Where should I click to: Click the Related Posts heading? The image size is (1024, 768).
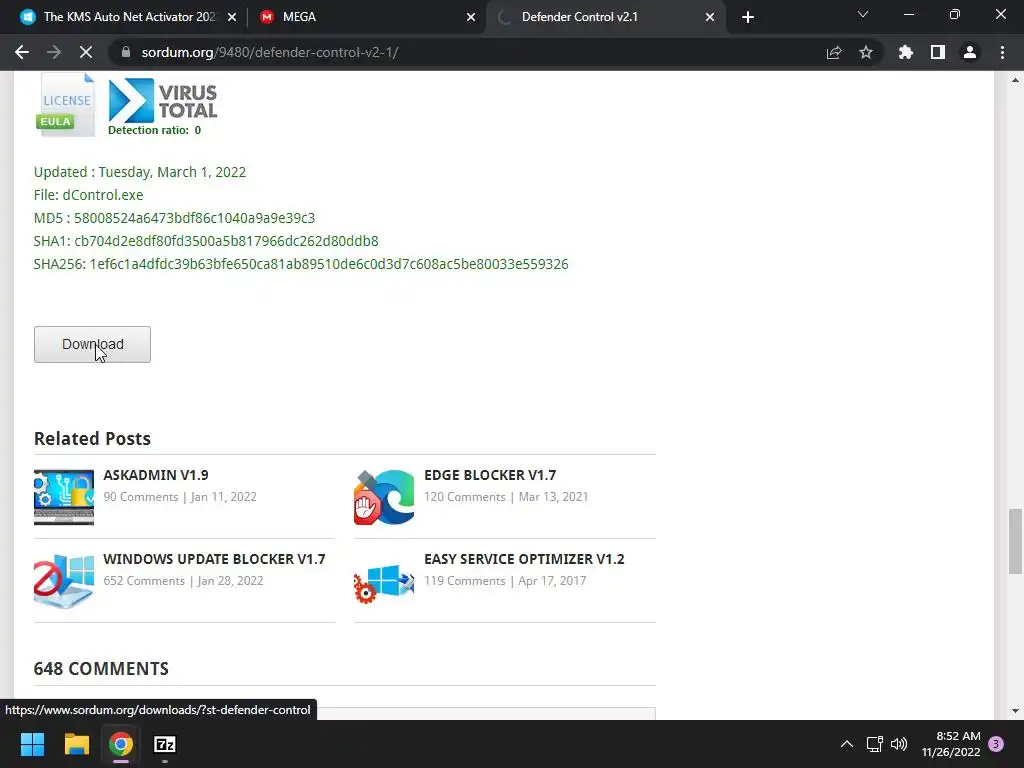click(x=92, y=438)
